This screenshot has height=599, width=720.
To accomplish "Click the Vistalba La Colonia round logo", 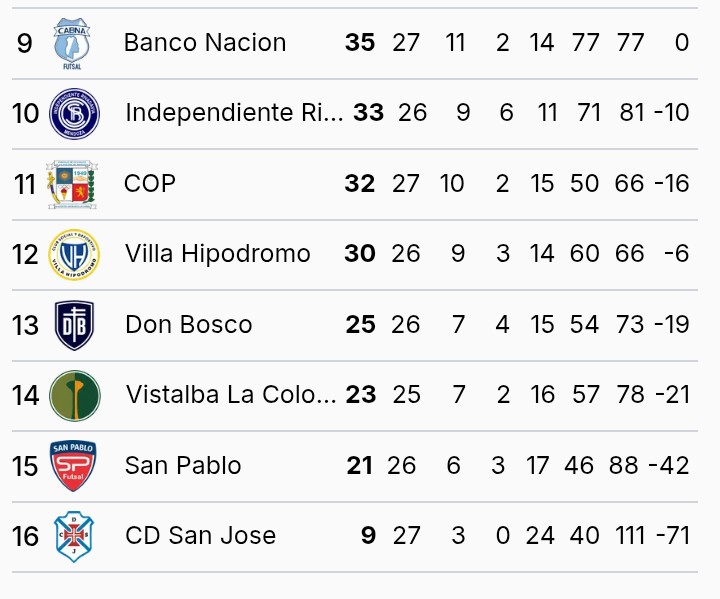I will [75, 395].
